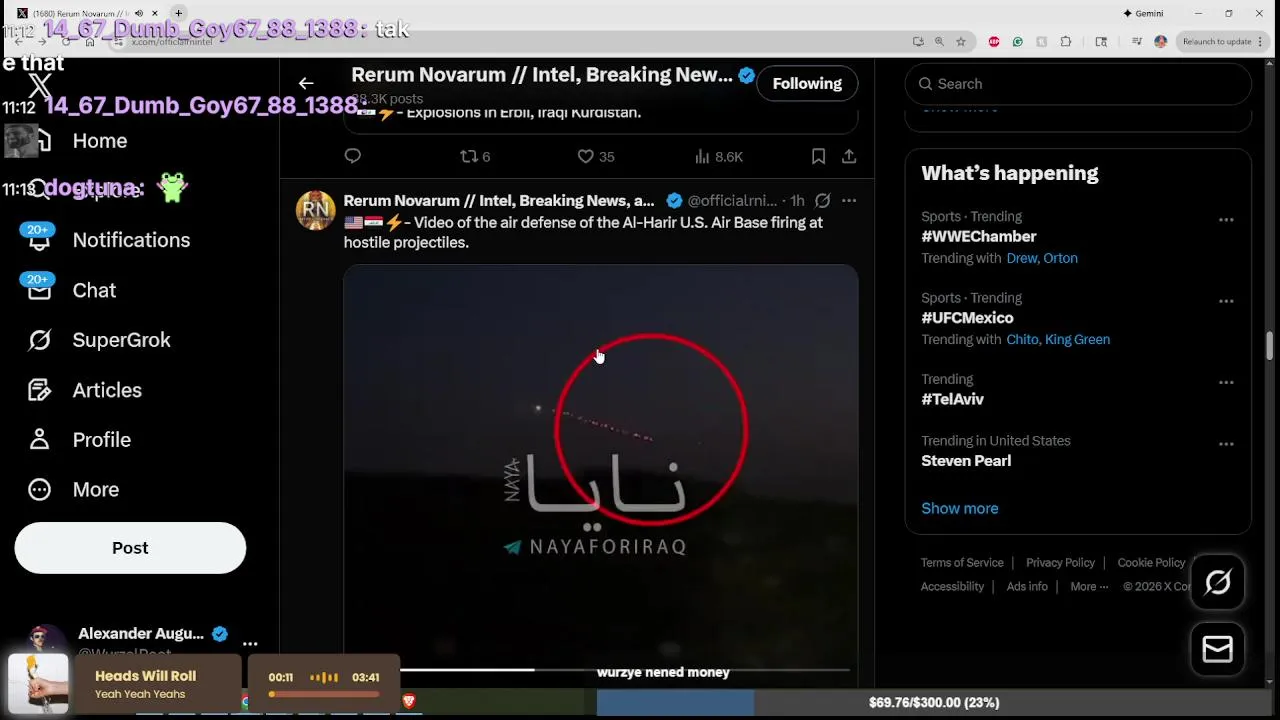Open SuperGrok in the sidebar
1280x720 pixels.
click(x=121, y=340)
